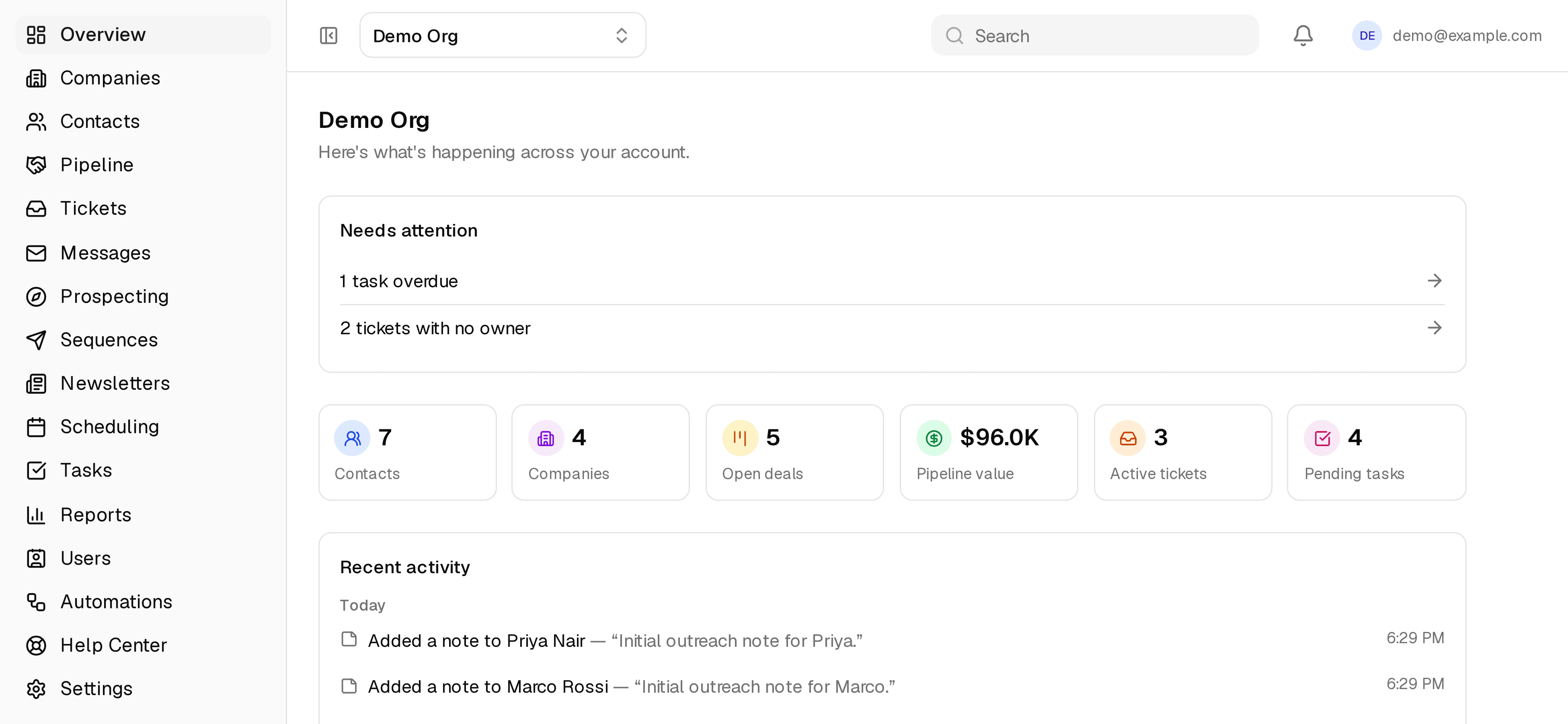Click arrow on '2 tickets with no owner' row
The image size is (1568, 724).
[1434, 328]
